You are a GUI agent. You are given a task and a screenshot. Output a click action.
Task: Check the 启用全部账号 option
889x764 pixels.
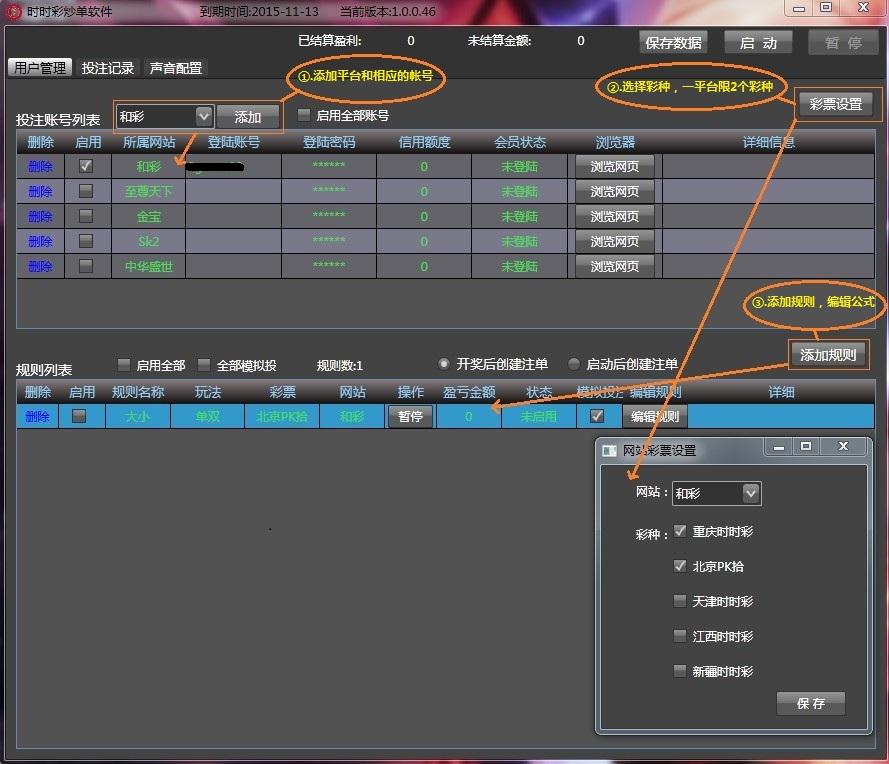(x=304, y=115)
